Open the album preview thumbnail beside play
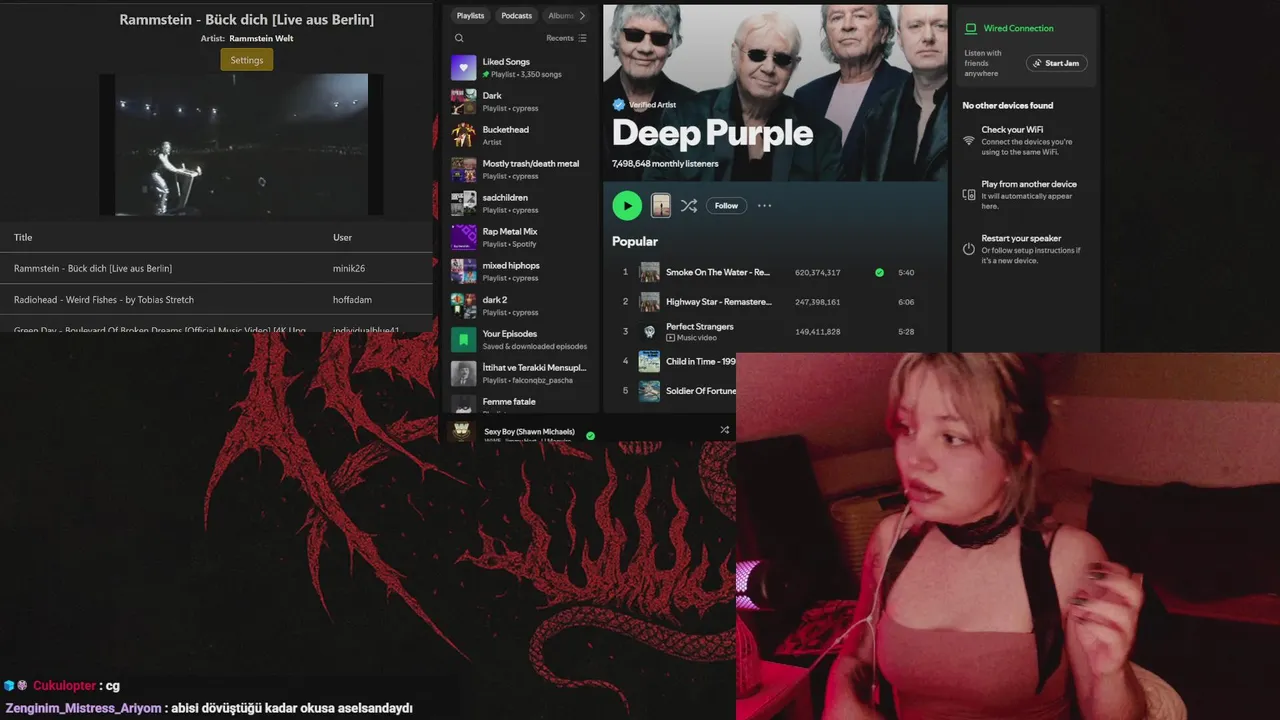Screen dimensions: 1280x720 [661, 206]
